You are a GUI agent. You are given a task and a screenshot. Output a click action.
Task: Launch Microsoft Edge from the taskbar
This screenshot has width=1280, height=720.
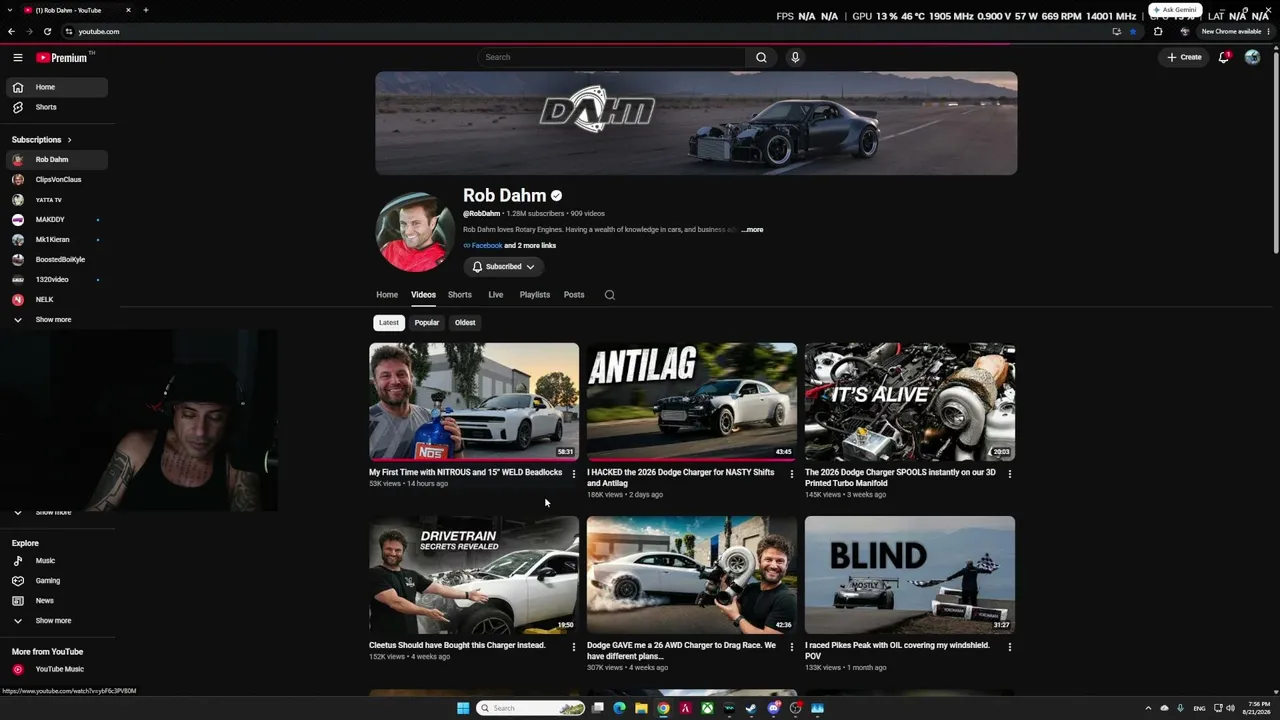click(619, 708)
